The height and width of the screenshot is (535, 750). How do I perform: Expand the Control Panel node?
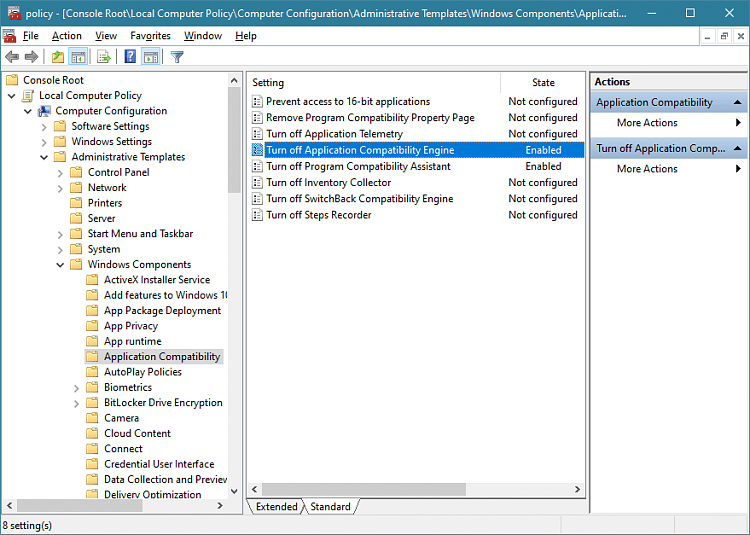[x=60, y=173]
